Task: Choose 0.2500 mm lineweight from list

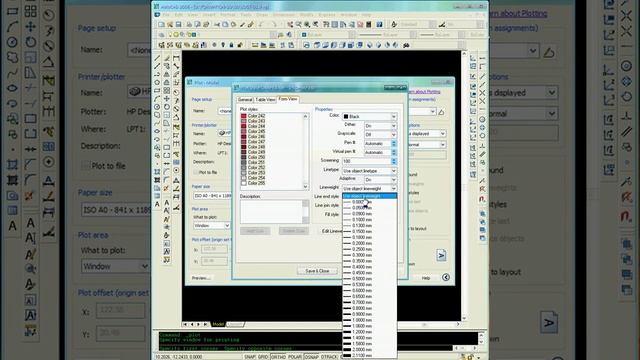Action: point(369,249)
